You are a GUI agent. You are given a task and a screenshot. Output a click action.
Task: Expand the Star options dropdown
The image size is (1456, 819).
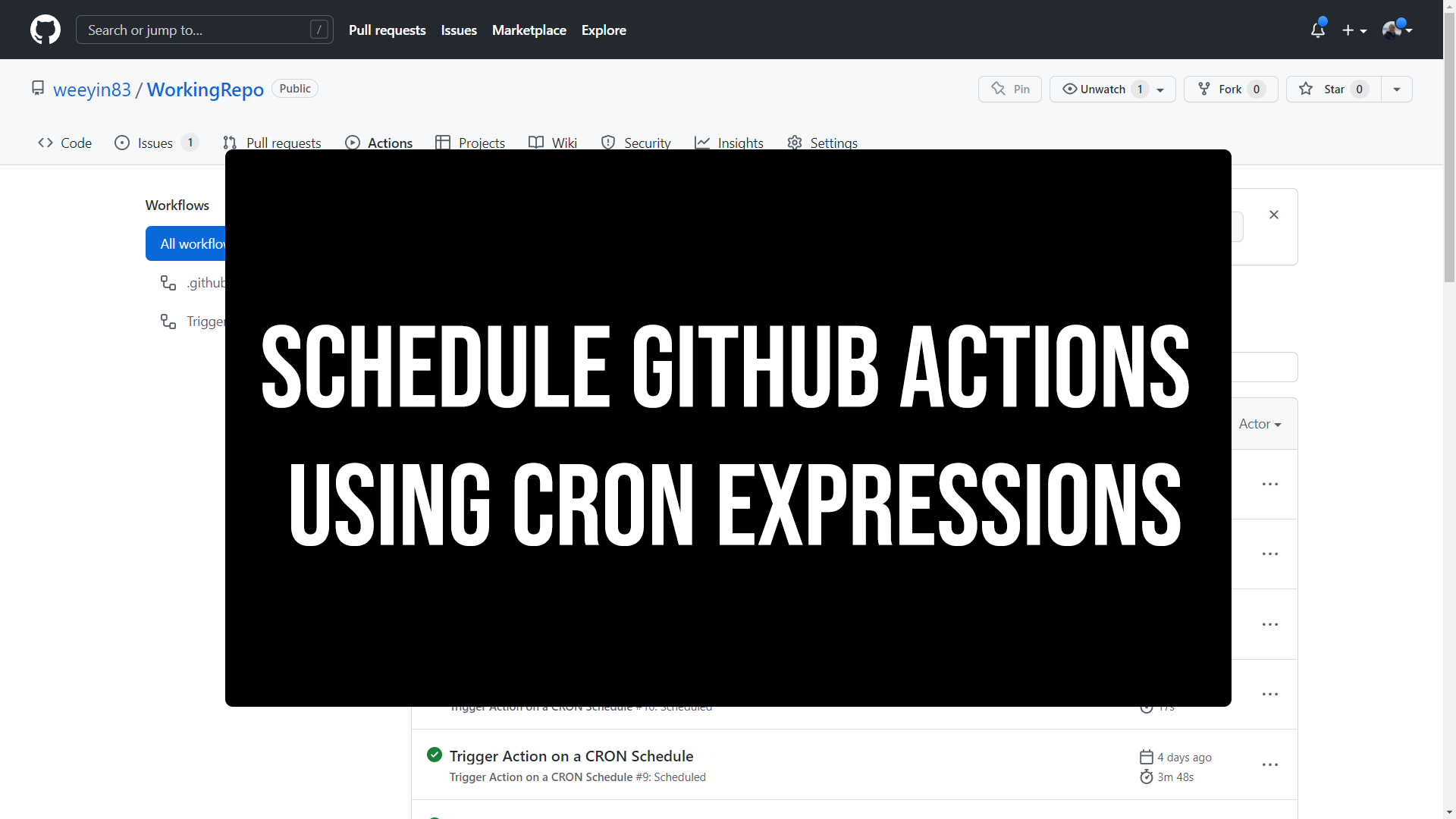[x=1396, y=89]
